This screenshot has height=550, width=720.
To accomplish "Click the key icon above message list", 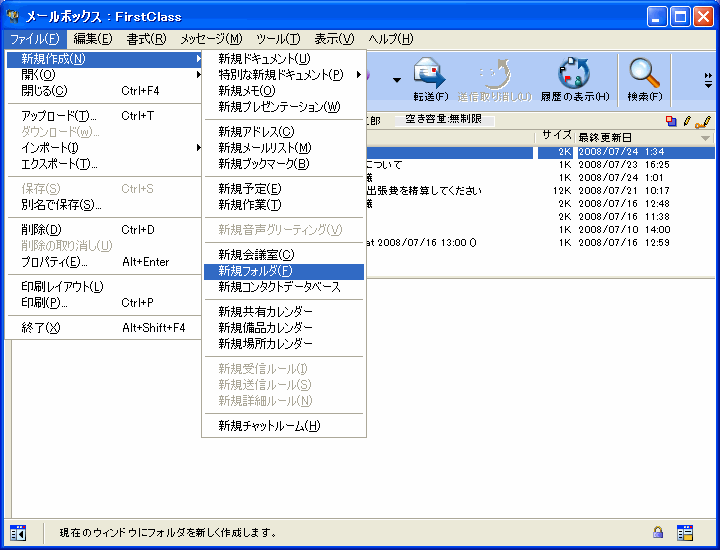I will pos(703,120).
